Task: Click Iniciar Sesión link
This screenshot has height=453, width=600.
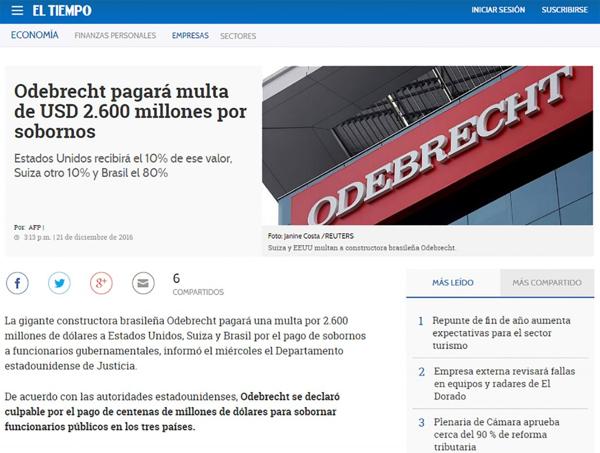Action: (498, 11)
